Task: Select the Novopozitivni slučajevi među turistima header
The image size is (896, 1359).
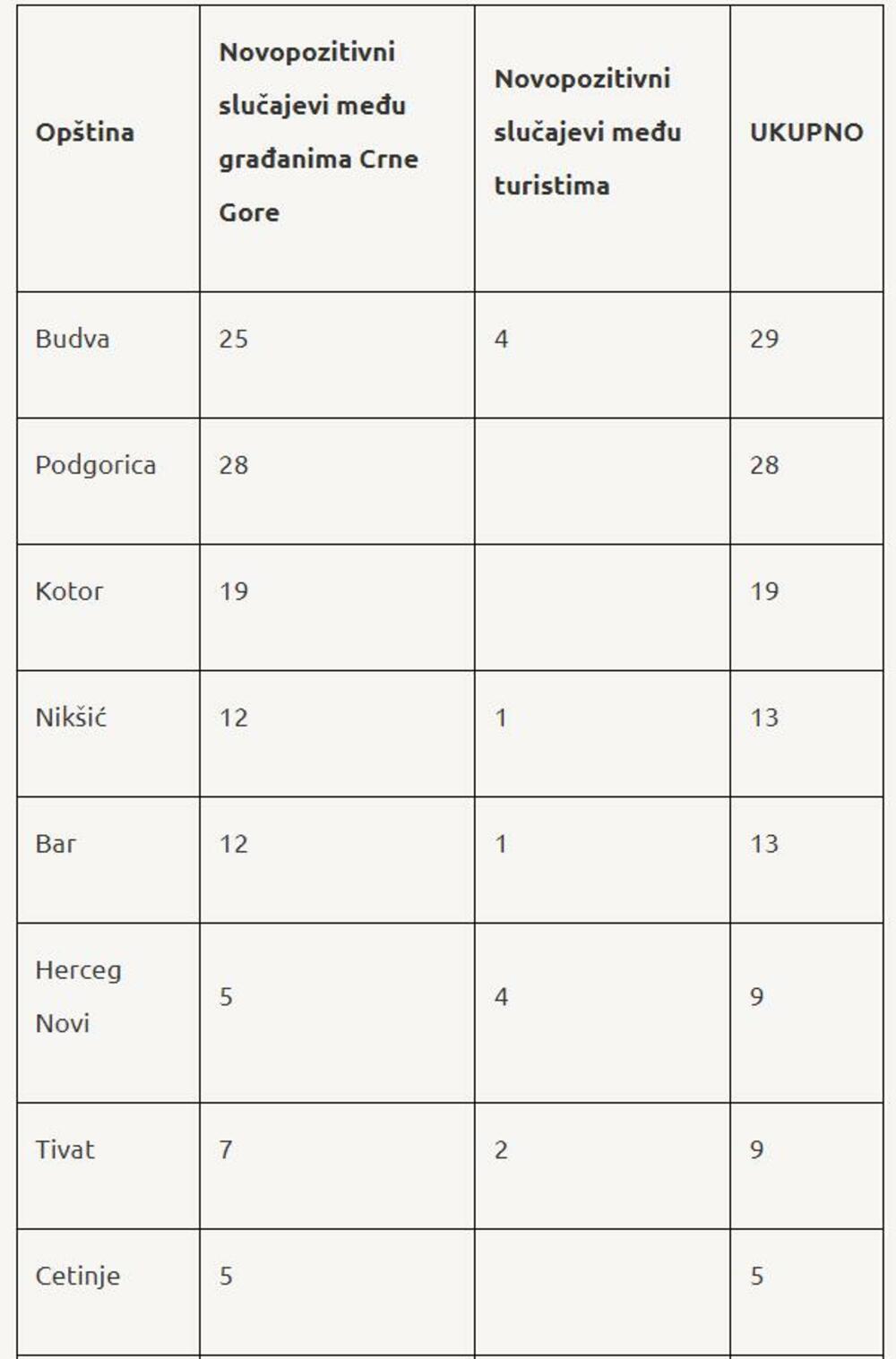Action: [587, 133]
